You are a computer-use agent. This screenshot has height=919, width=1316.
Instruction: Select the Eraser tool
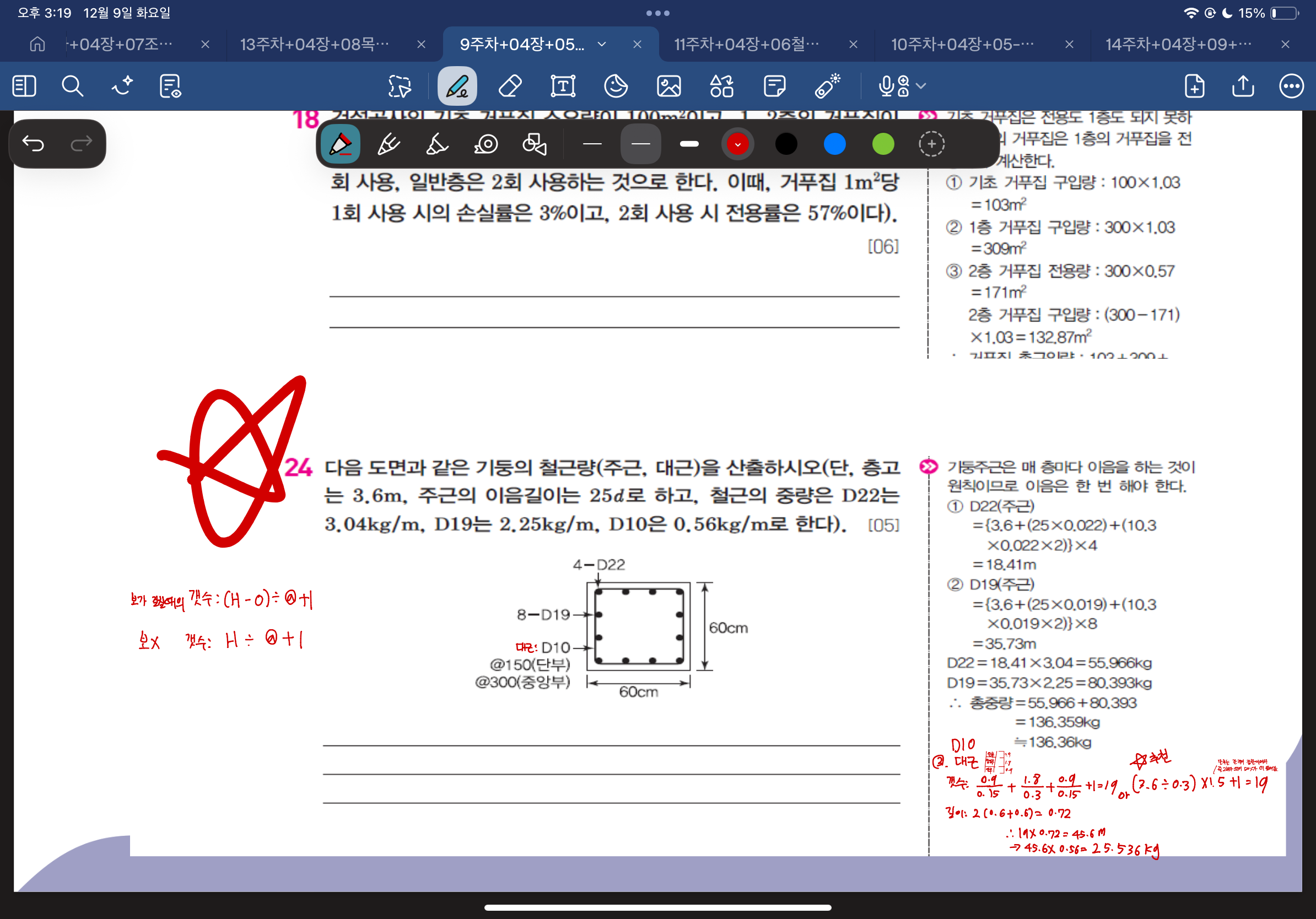click(510, 87)
